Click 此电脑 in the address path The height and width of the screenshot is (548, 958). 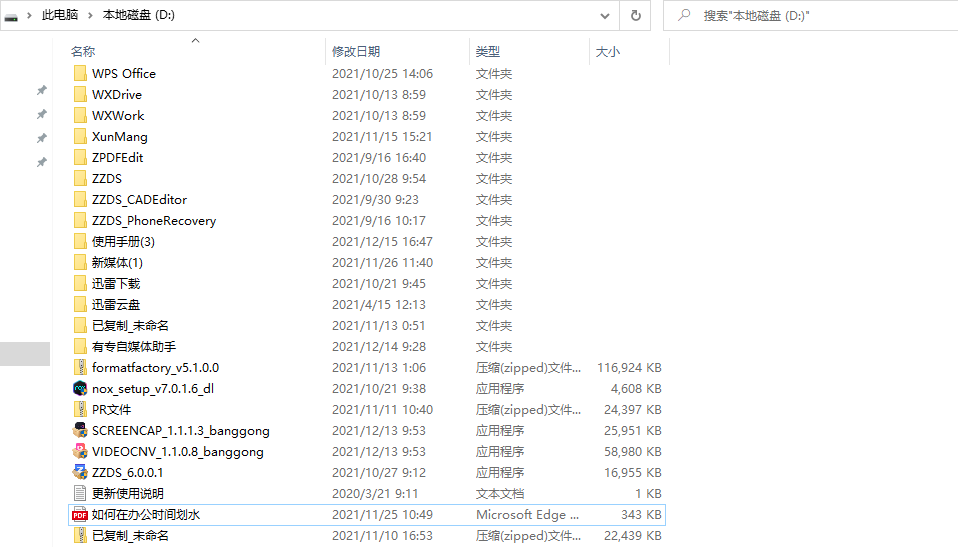point(60,16)
